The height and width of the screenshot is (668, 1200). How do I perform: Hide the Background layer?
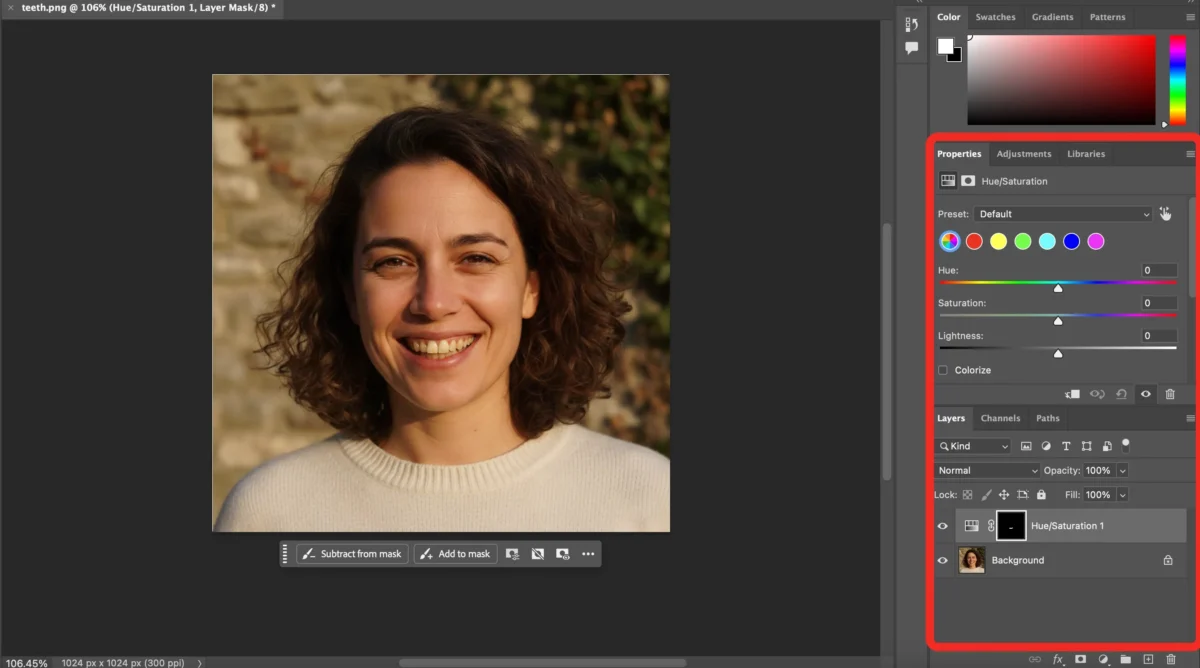click(941, 560)
